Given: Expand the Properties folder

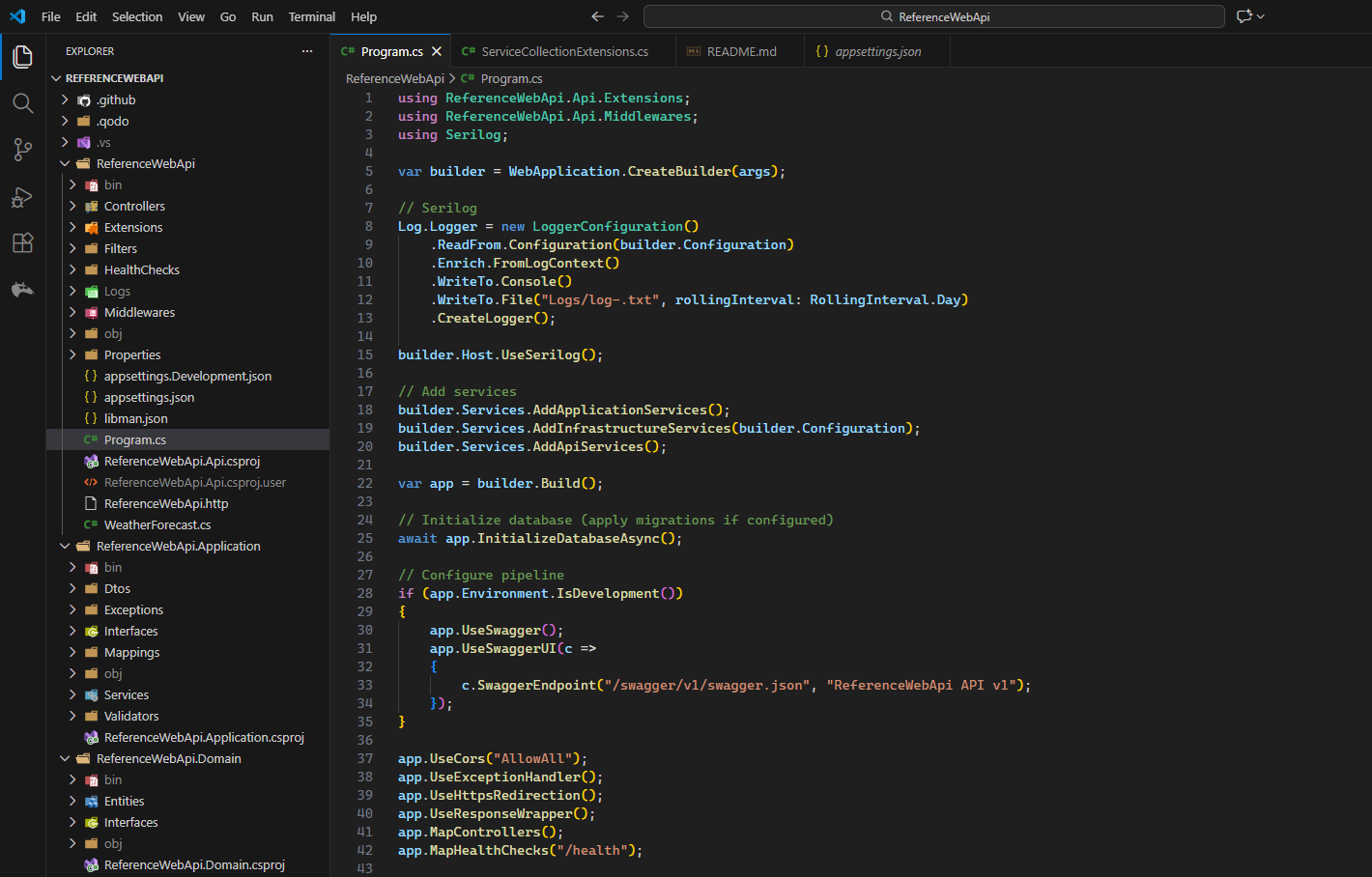Looking at the screenshot, I should click(188, 354).
